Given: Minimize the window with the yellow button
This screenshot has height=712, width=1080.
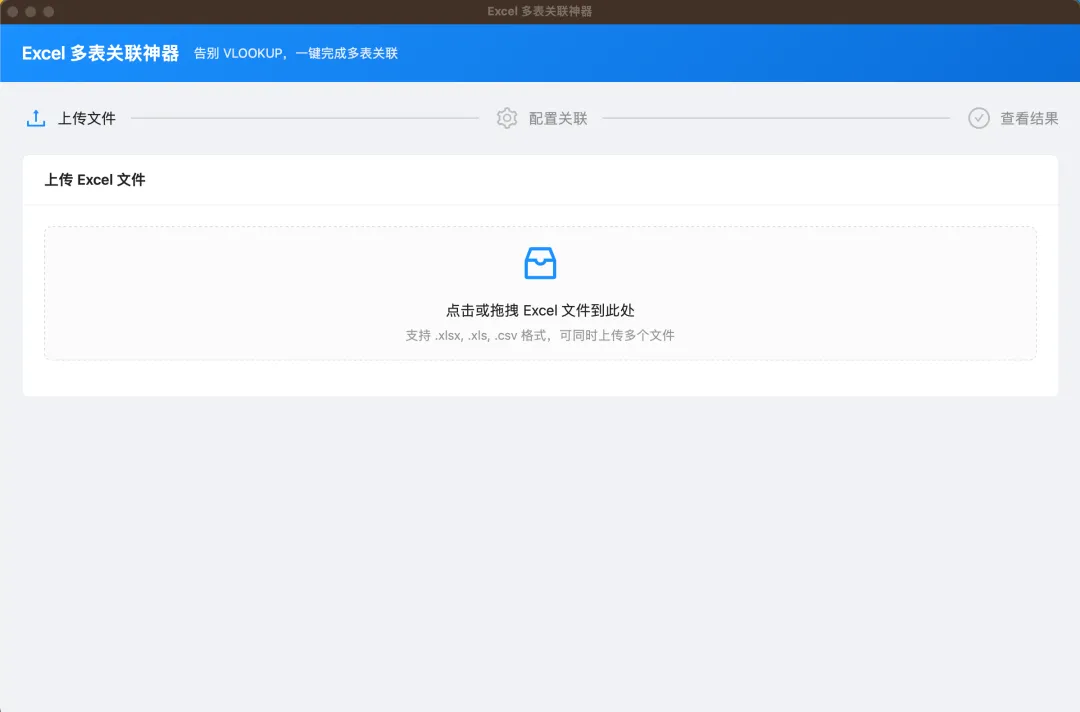Looking at the screenshot, I should pyautogui.click(x=30, y=12).
